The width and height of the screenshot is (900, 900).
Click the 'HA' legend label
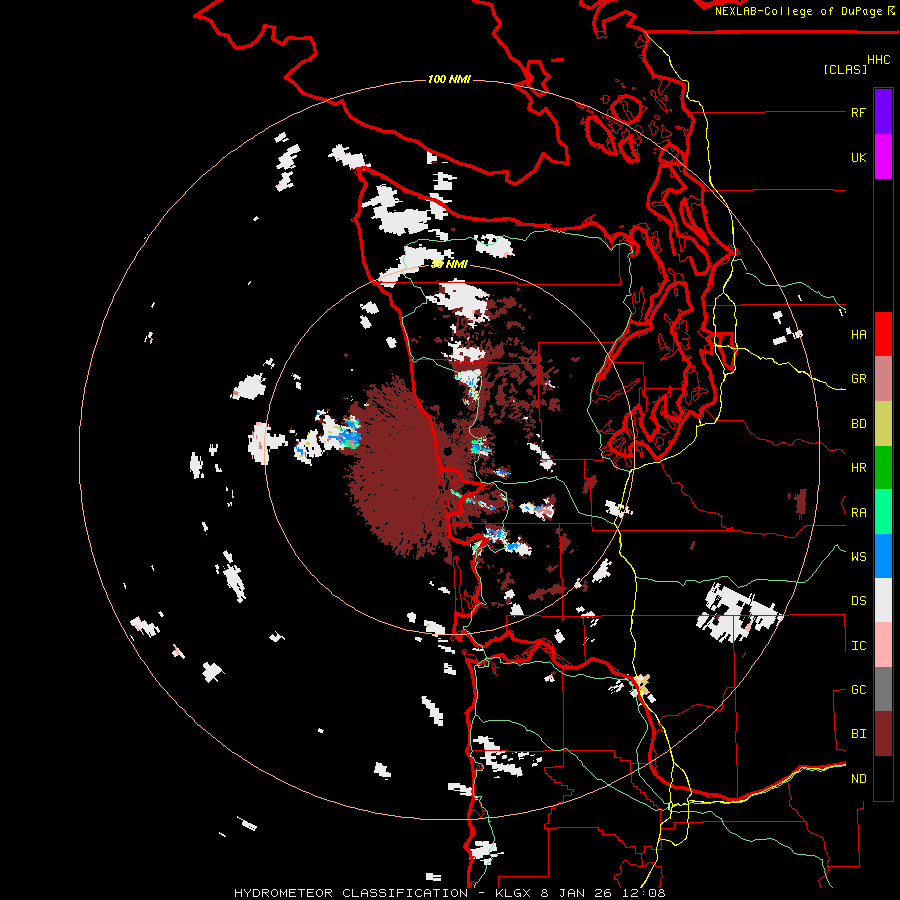click(x=858, y=335)
